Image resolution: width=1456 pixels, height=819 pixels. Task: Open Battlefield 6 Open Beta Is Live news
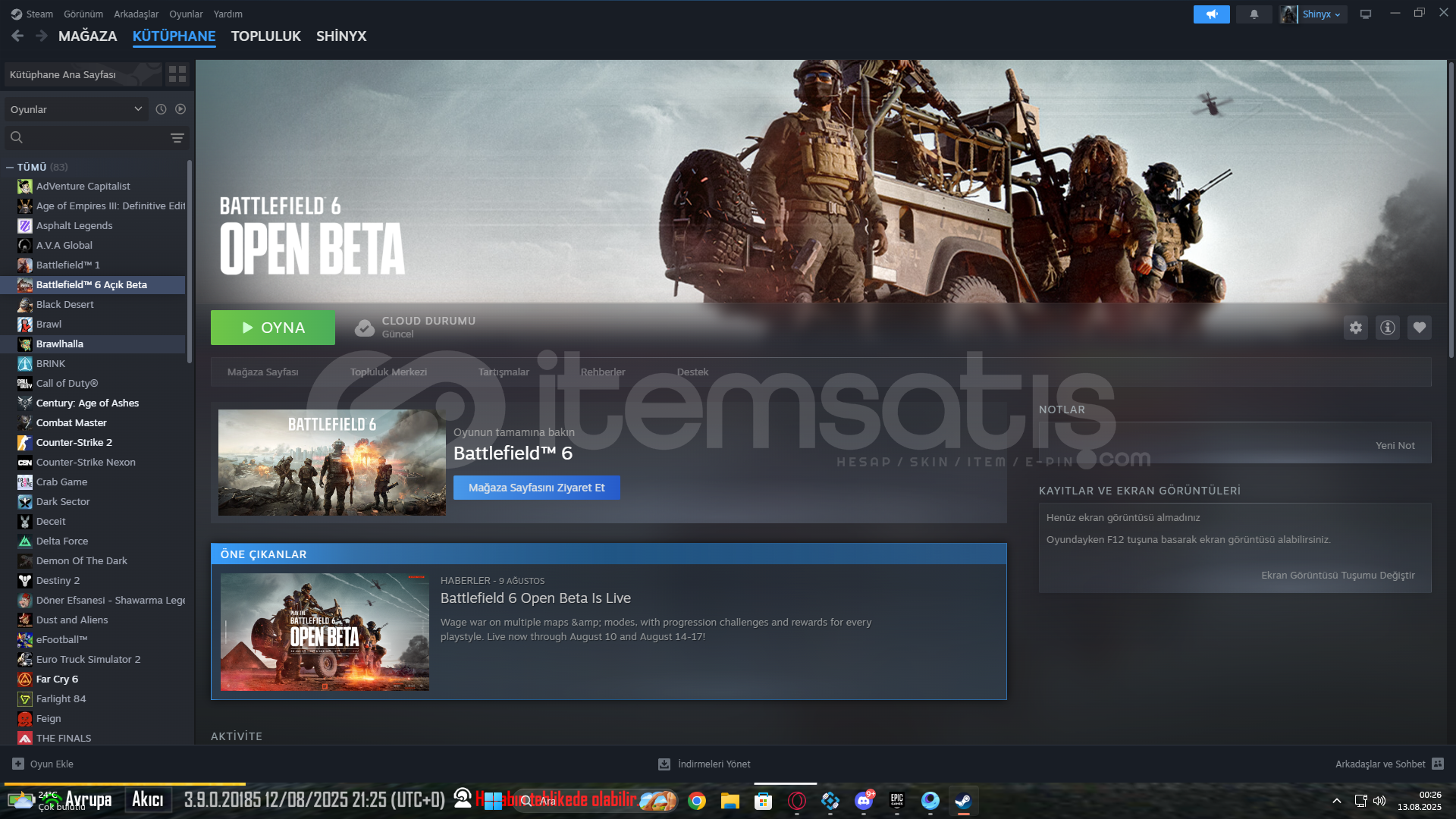(535, 598)
